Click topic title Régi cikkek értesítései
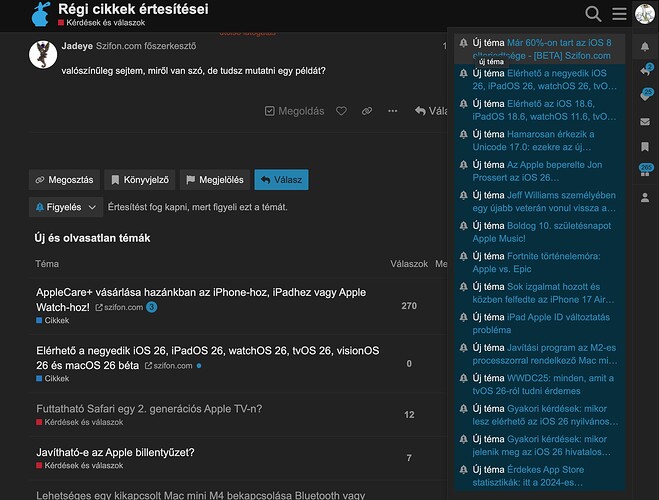Screen dimensions: 659x500 133,9
